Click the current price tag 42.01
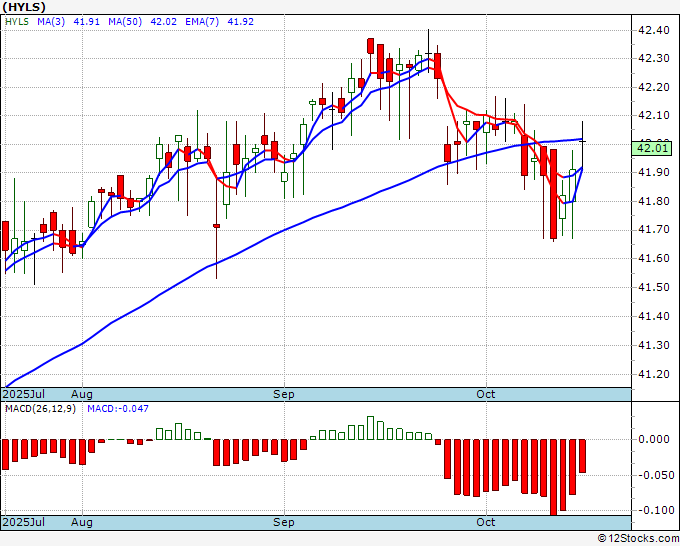This screenshot has width=680, height=546. [x=652, y=148]
